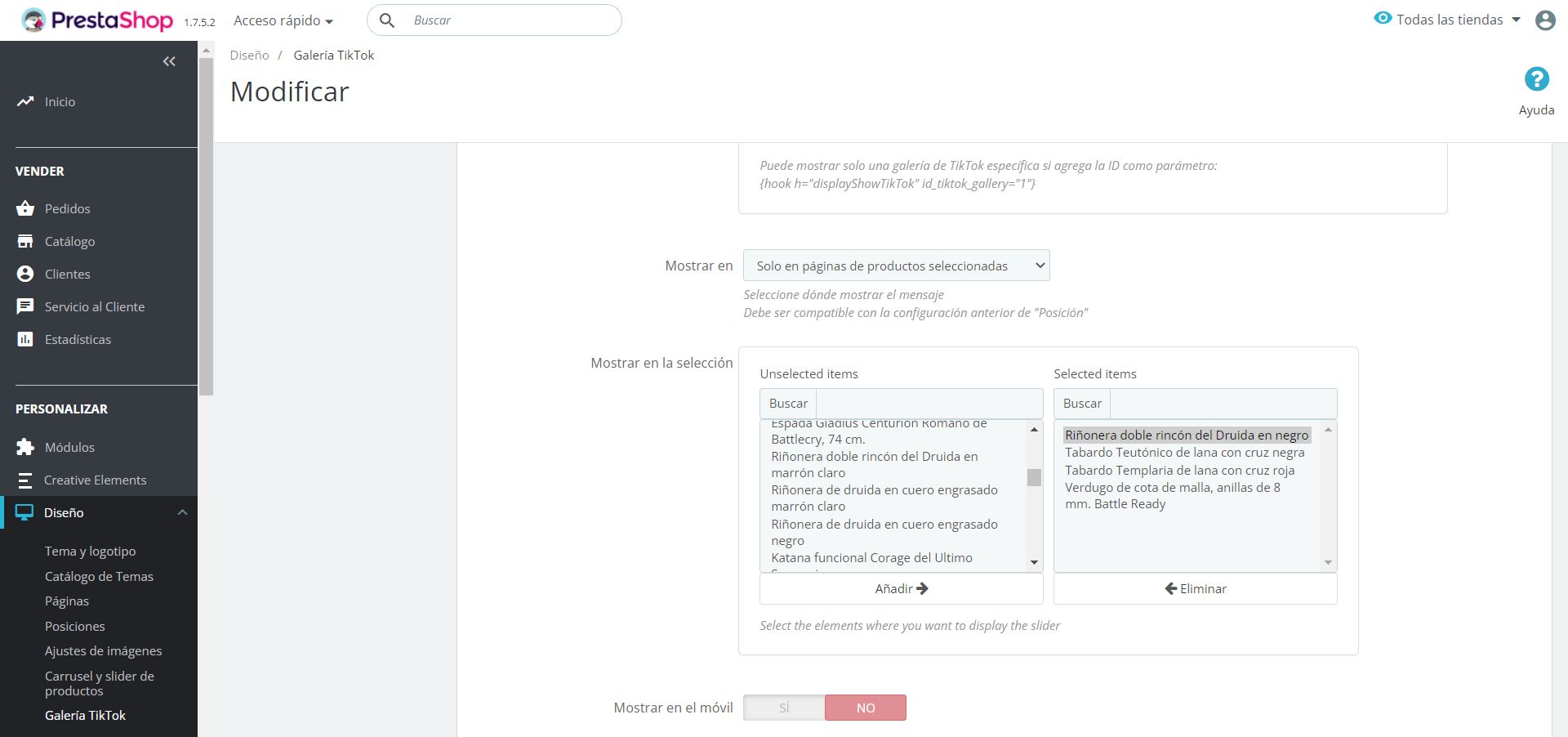Collapse the sidebar with double-chevron icon

[x=169, y=61]
